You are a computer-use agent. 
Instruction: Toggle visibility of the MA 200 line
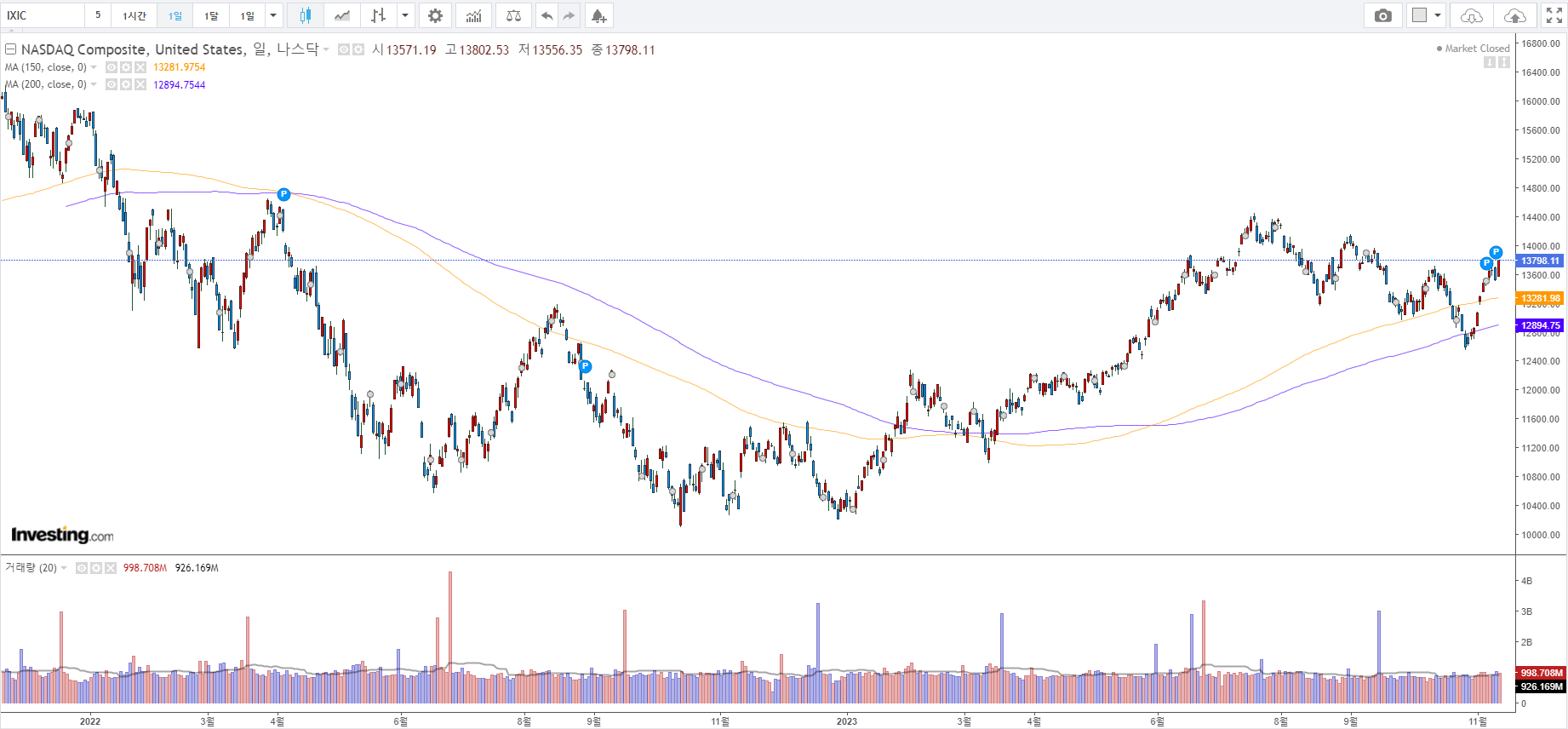point(112,84)
